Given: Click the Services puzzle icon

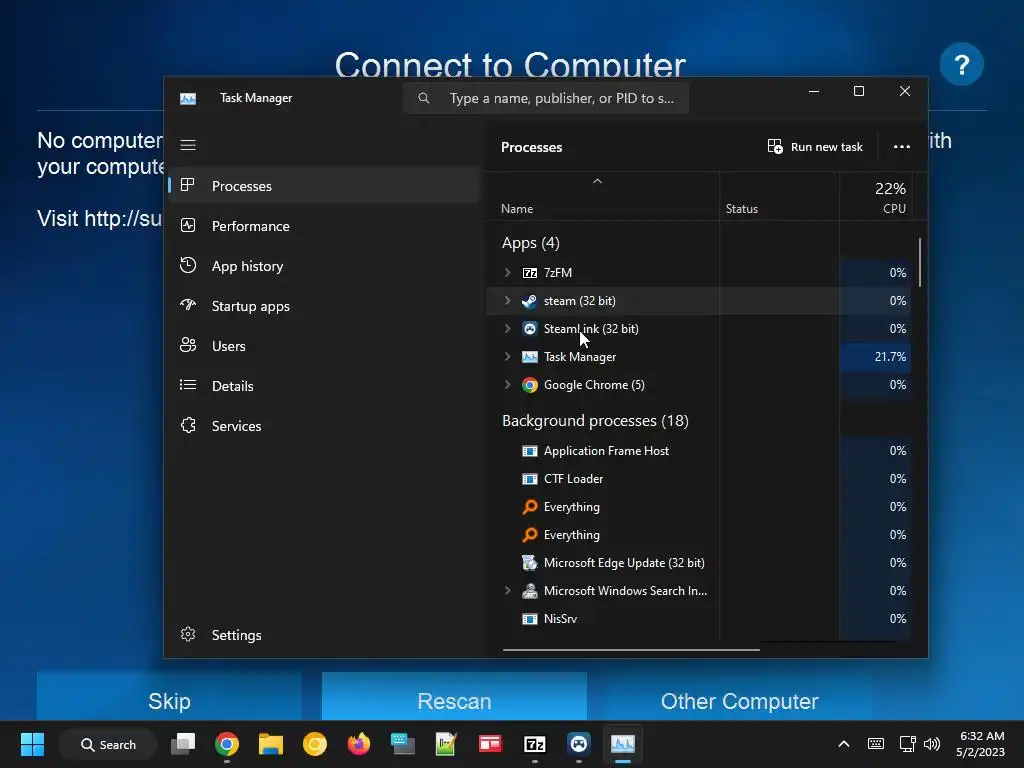Looking at the screenshot, I should coord(188,425).
